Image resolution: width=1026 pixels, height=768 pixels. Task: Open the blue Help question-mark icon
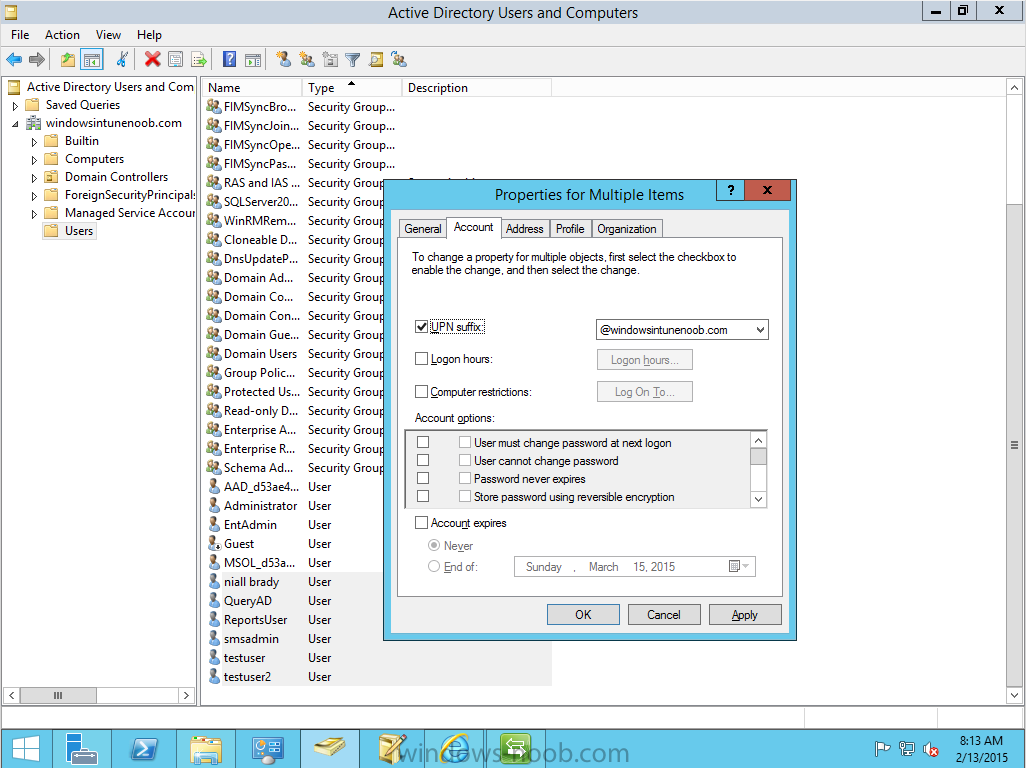(x=229, y=60)
